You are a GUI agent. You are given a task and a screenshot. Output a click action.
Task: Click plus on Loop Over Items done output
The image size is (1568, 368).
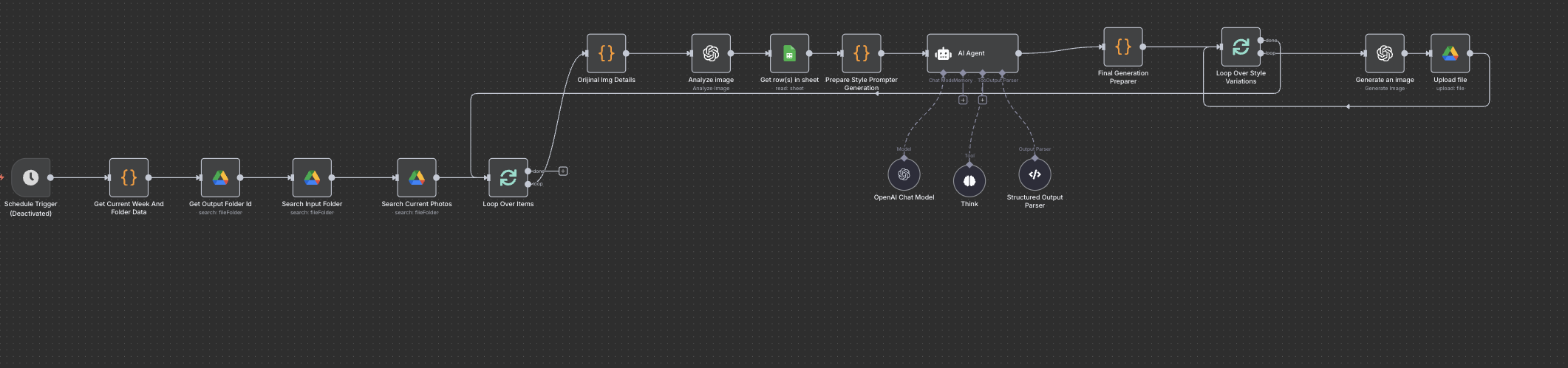[563, 171]
